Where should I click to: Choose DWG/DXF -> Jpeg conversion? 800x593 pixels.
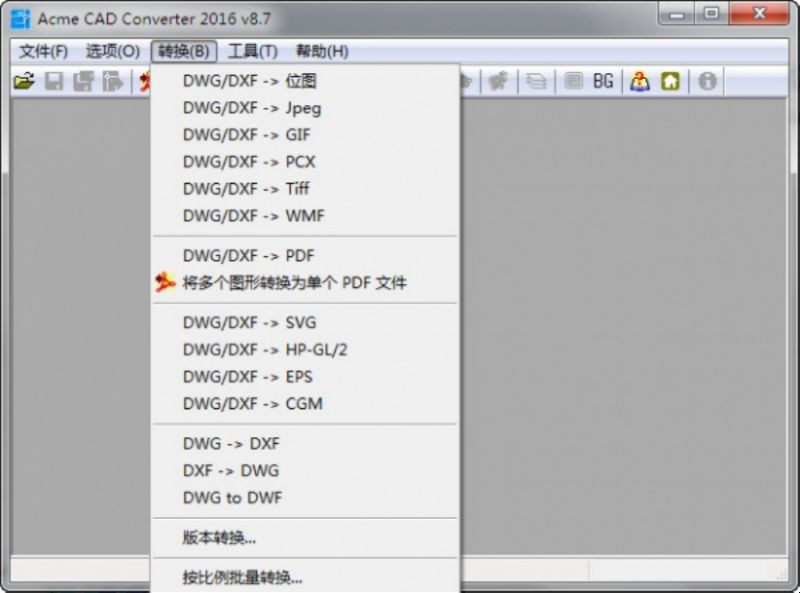(305, 108)
